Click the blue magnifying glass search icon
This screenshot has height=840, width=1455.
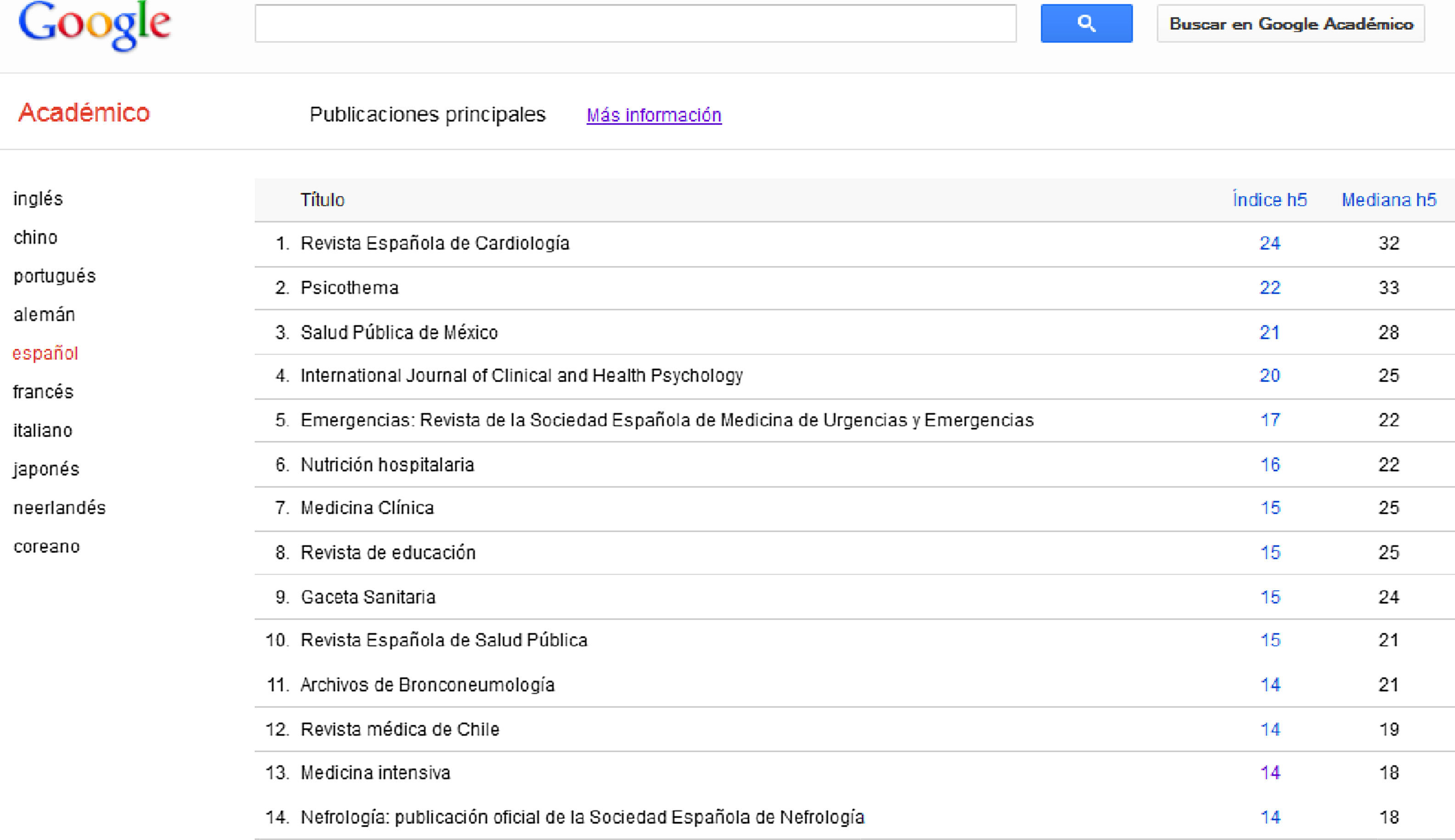(1086, 24)
